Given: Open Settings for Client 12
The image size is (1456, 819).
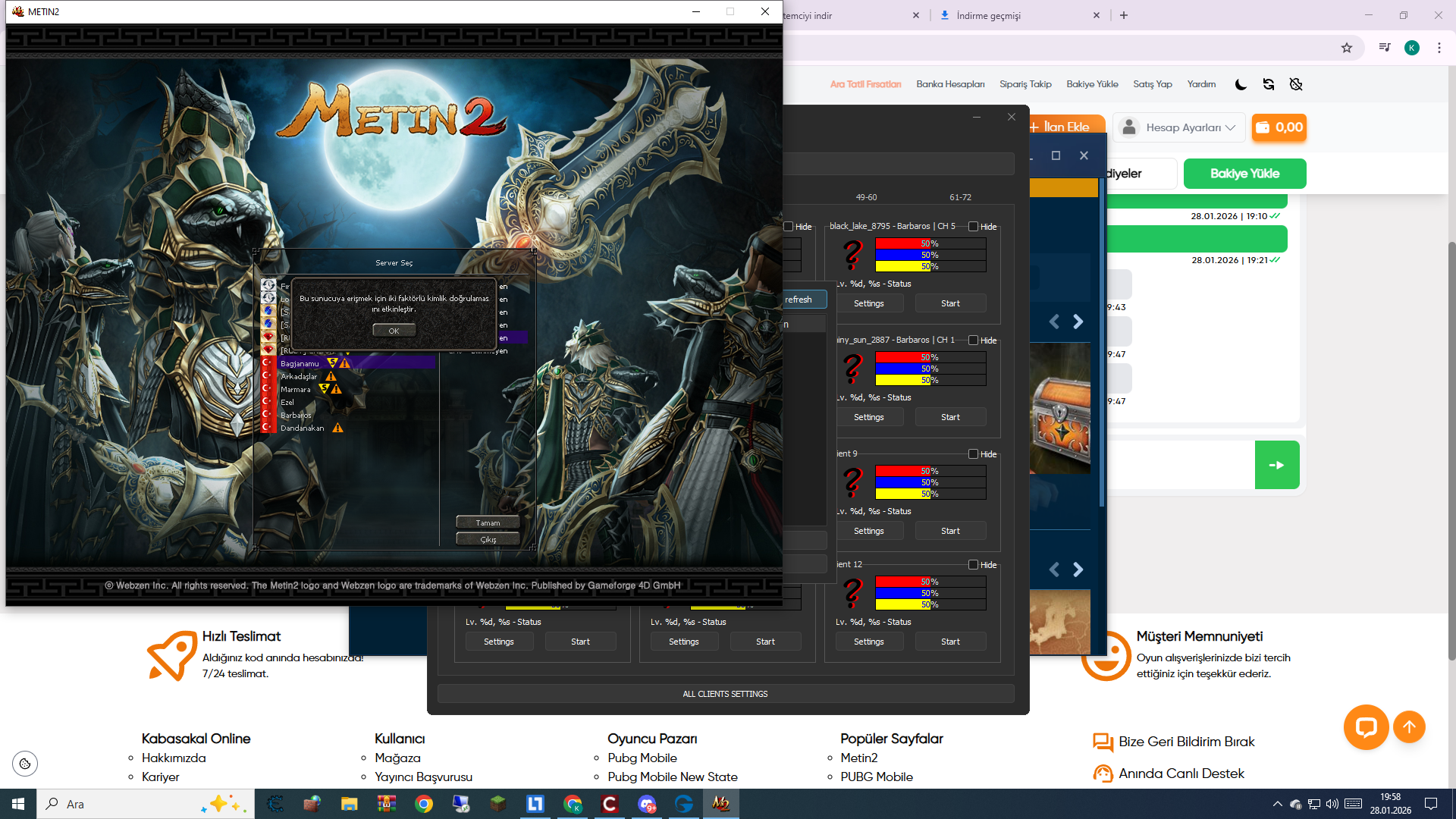Looking at the screenshot, I should pos(869,642).
